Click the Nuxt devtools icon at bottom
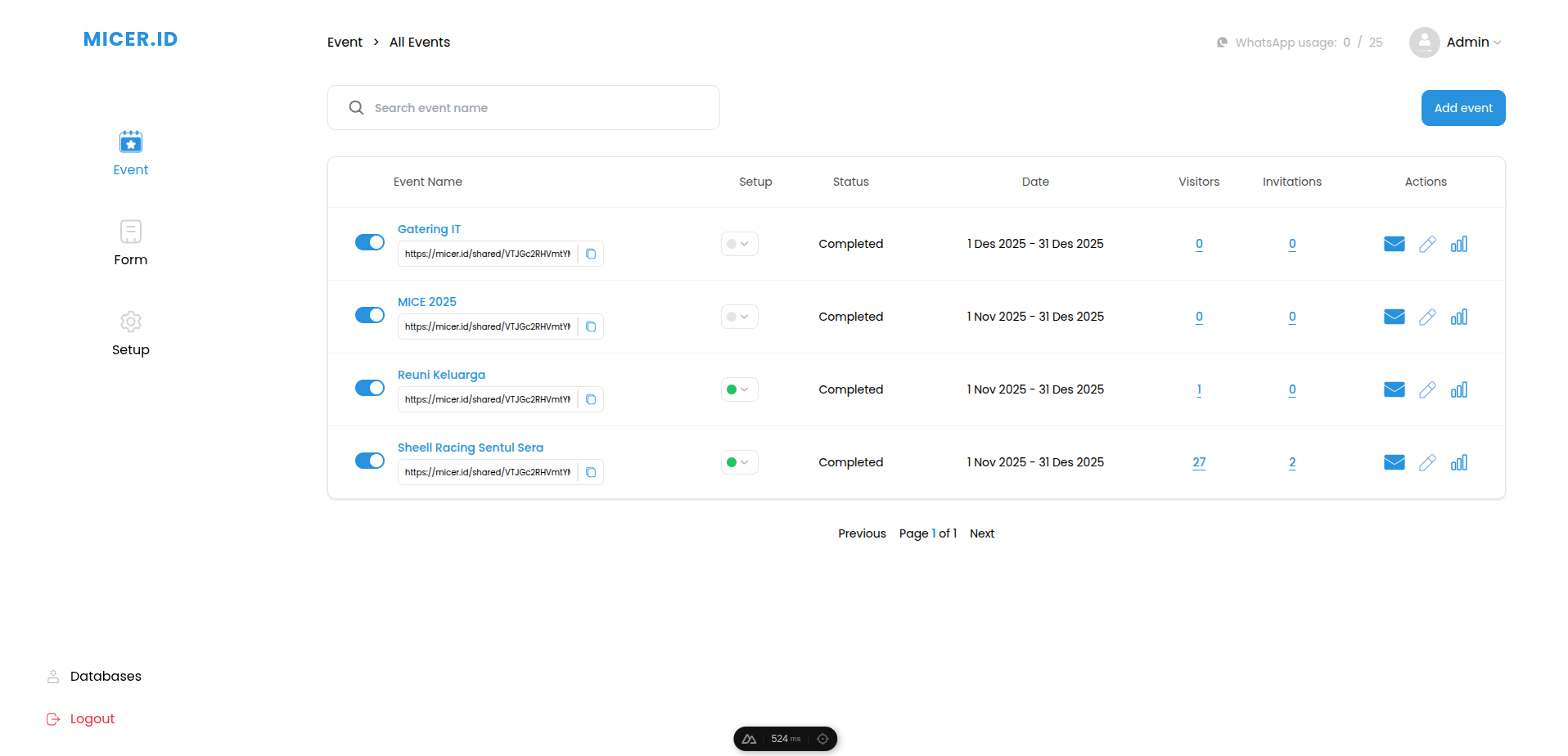 749,739
